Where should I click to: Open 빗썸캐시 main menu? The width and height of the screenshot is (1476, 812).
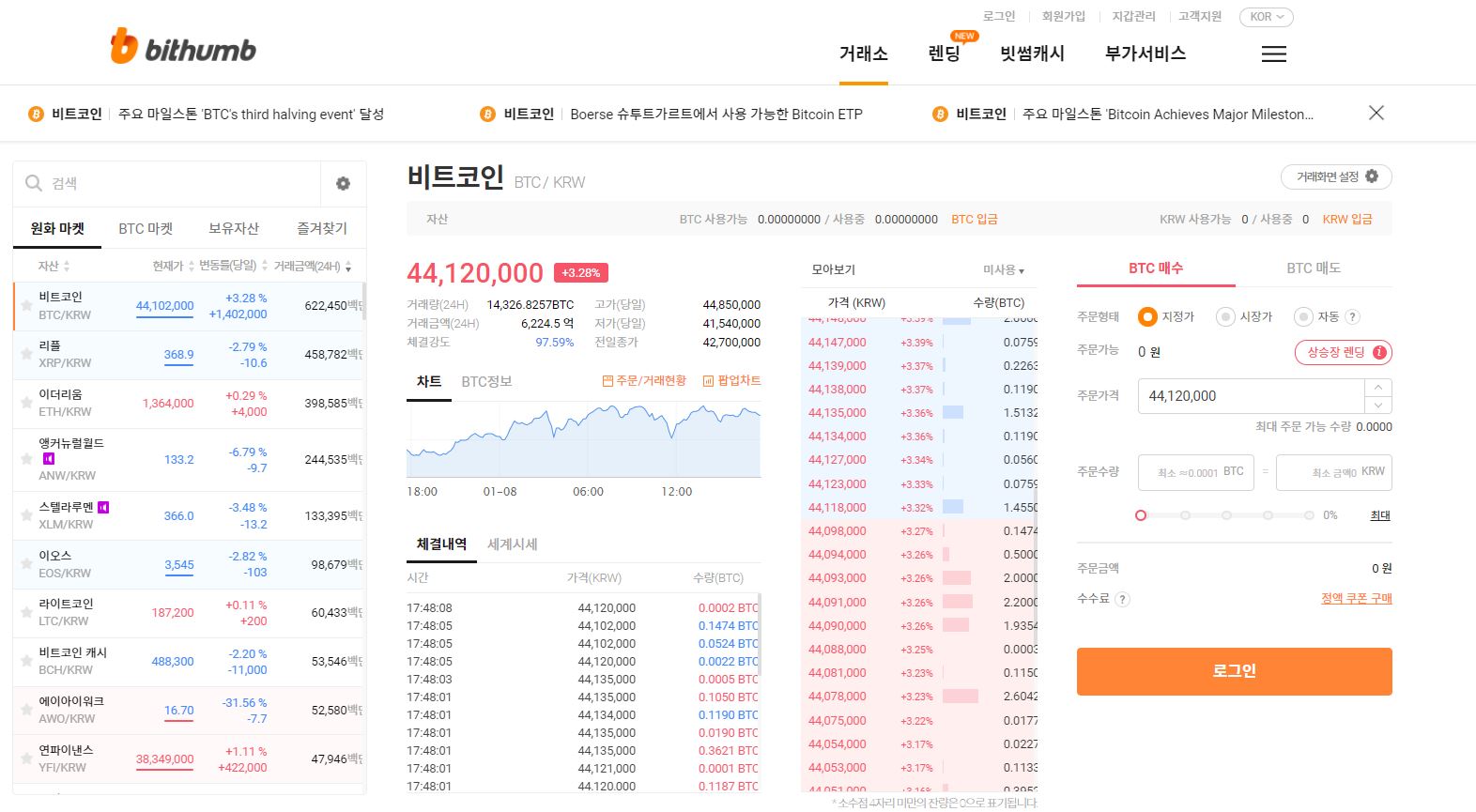pyautogui.click(x=1032, y=54)
